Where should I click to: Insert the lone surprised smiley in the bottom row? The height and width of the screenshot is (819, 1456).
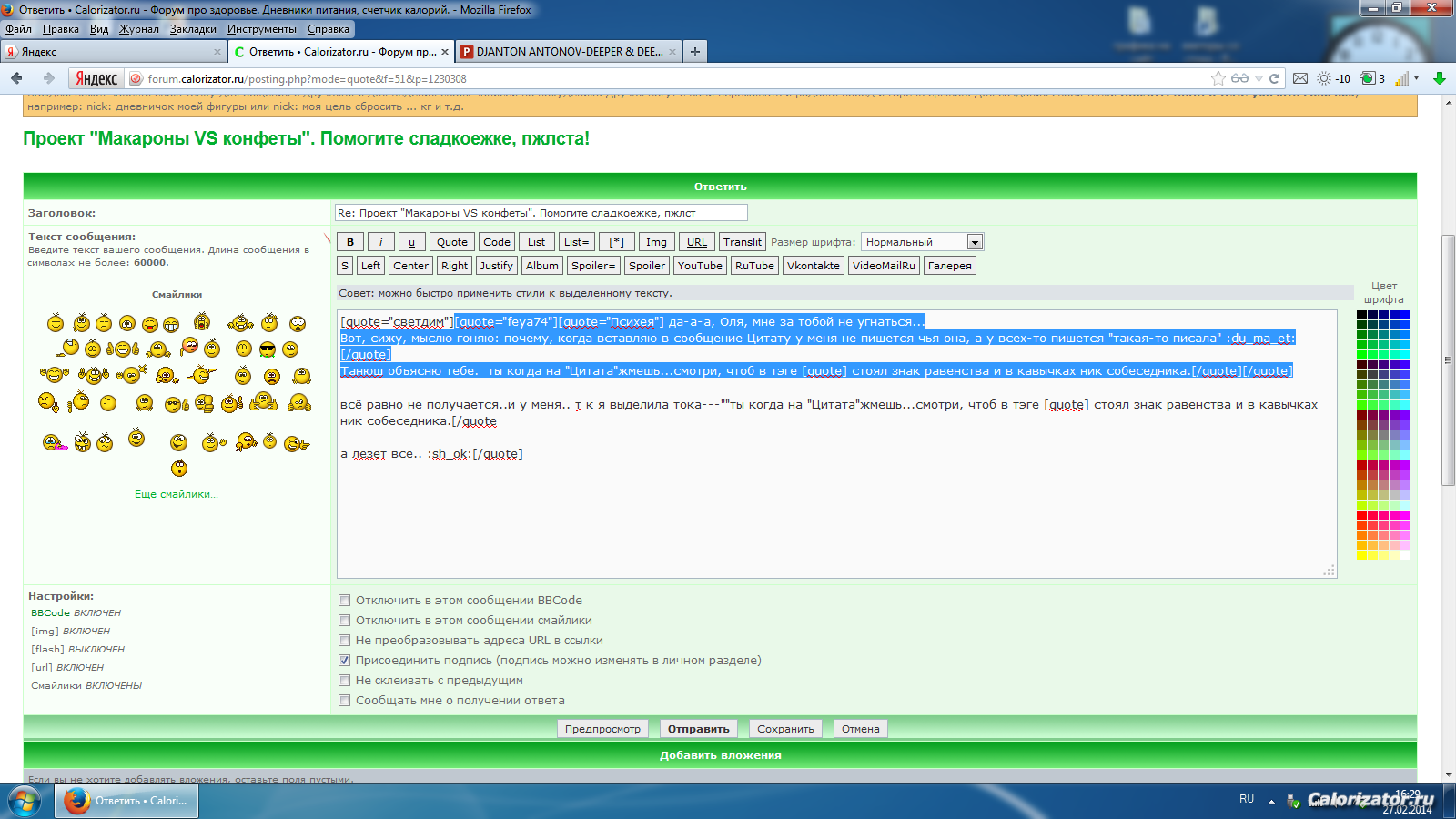coord(179,468)
